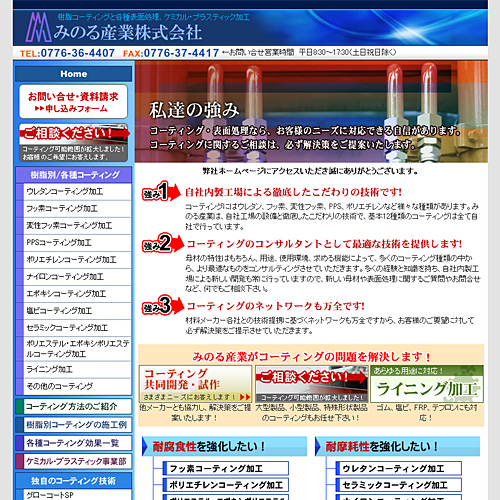Click the みのる産業株式会社 company logo
Image resolution: width=500 pixels, height=500 pixels.
coord(114,27)
